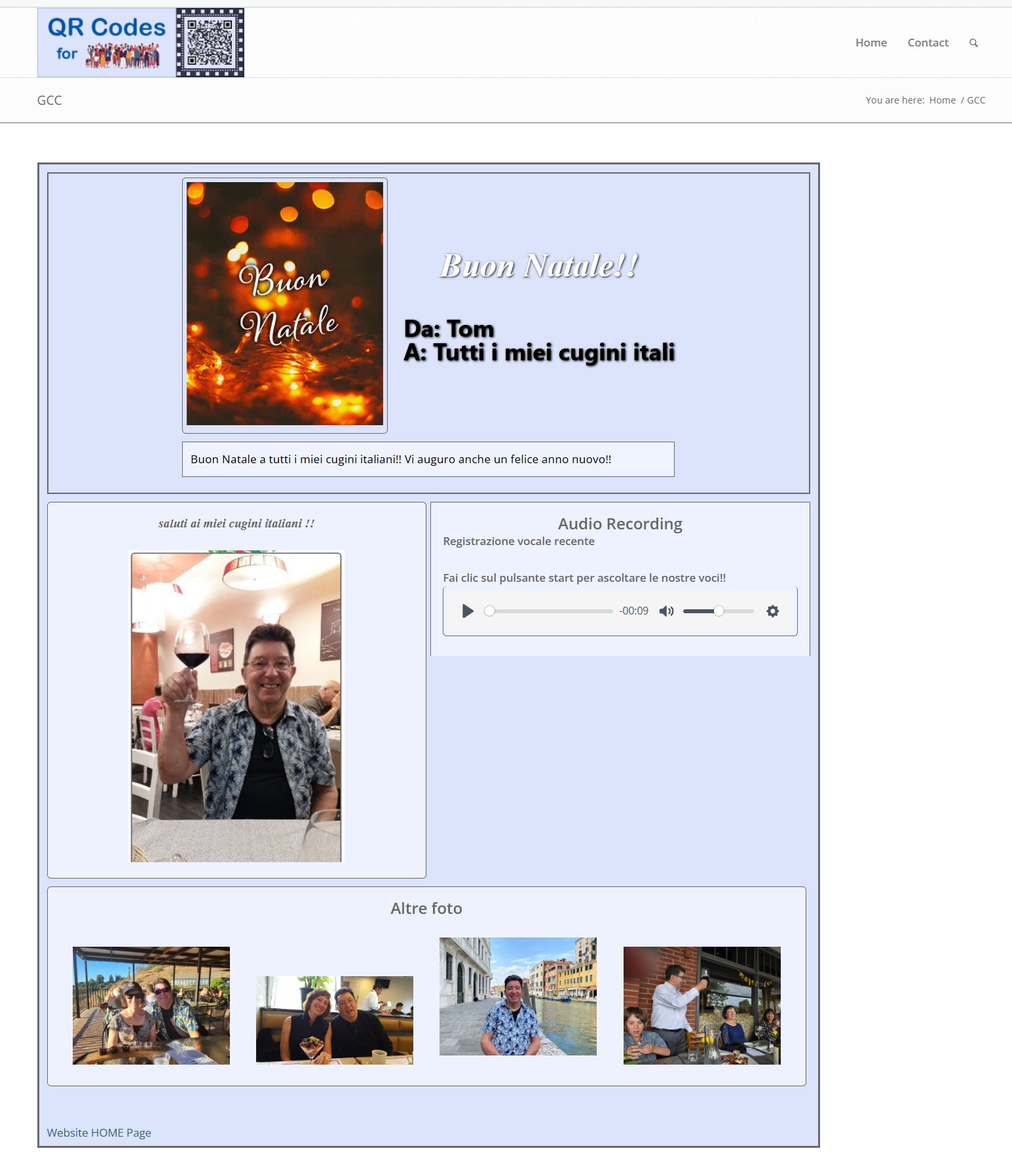
Task: Open the restaurant booth dessert photo
Action: pos(335,1020)
